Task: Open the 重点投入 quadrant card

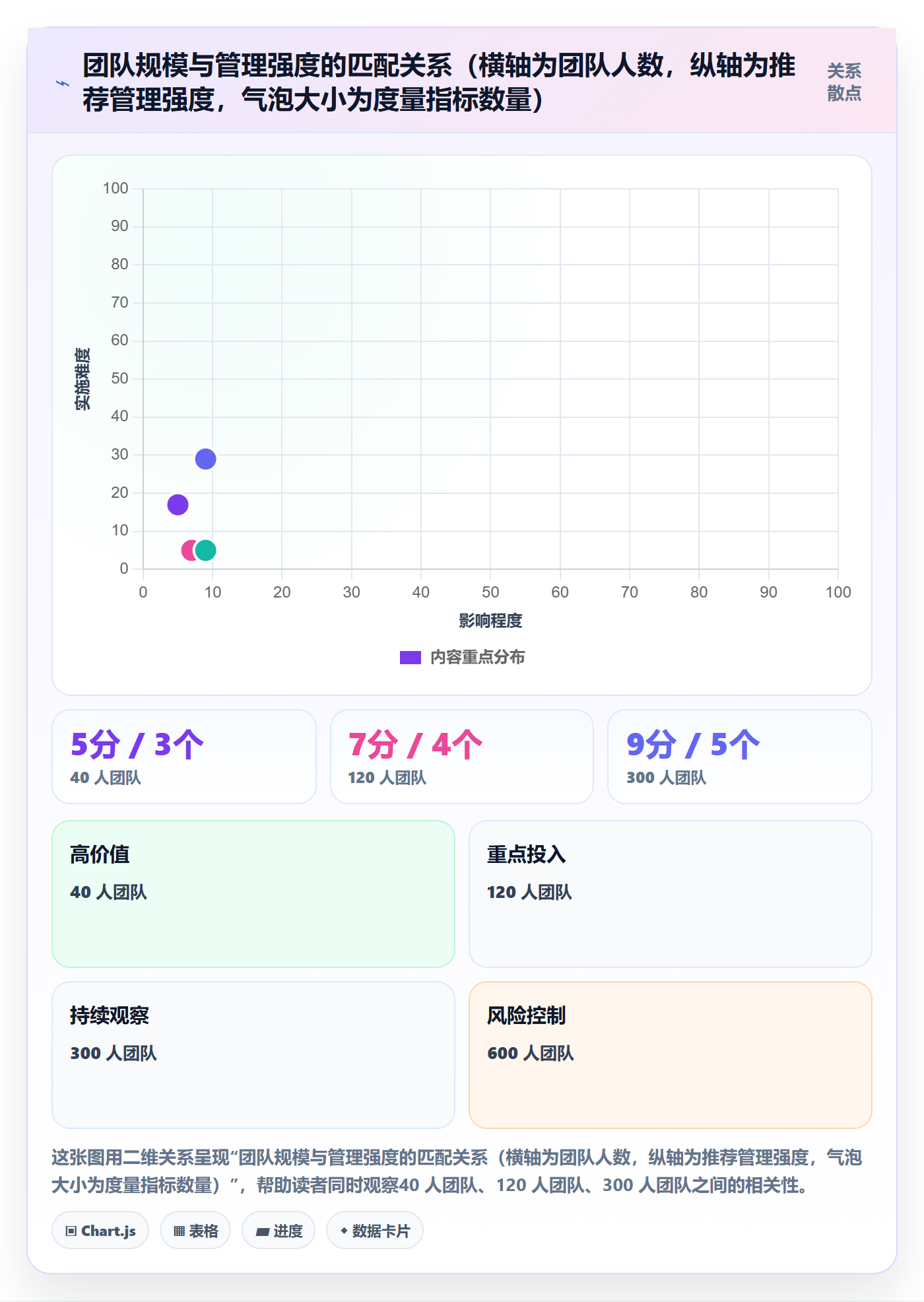Action: [x=671, y=894]
